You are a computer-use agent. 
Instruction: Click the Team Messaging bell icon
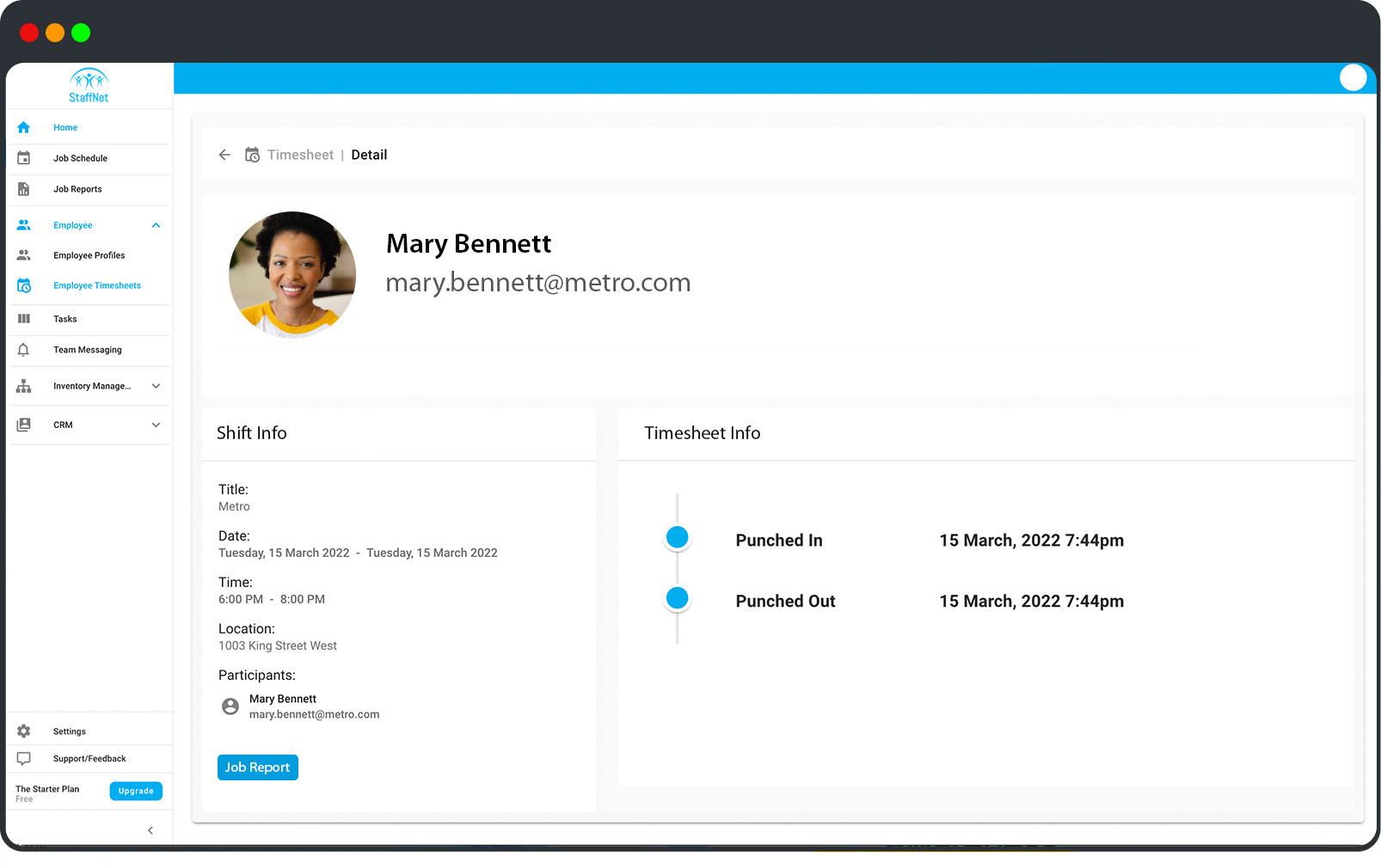point(23,350)
